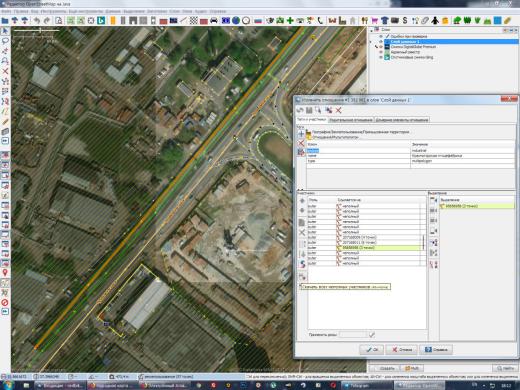Toggle visibility of validation errors layer

point(381,36)
